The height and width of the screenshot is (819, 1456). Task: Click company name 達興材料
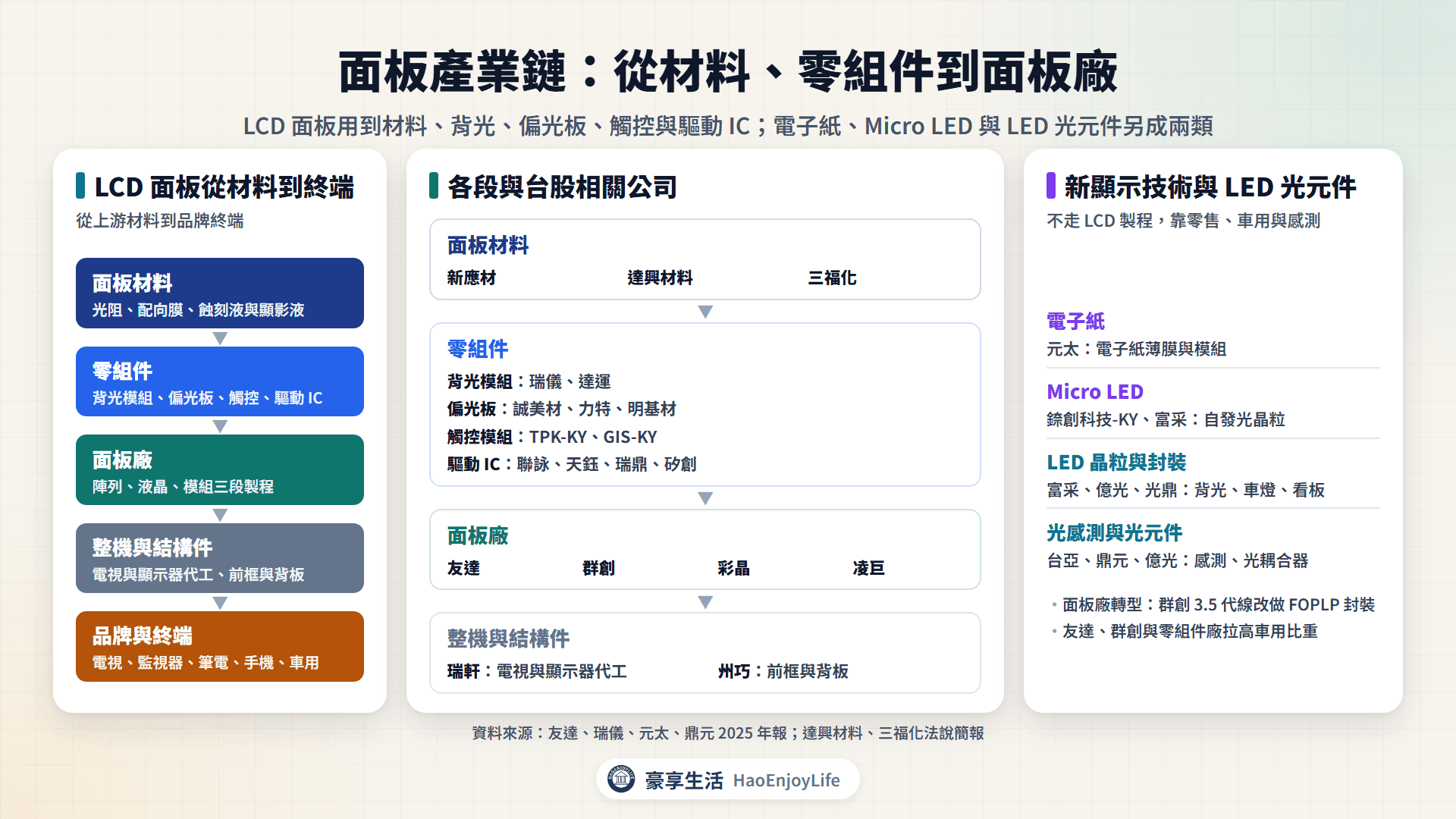click(660, 278)
